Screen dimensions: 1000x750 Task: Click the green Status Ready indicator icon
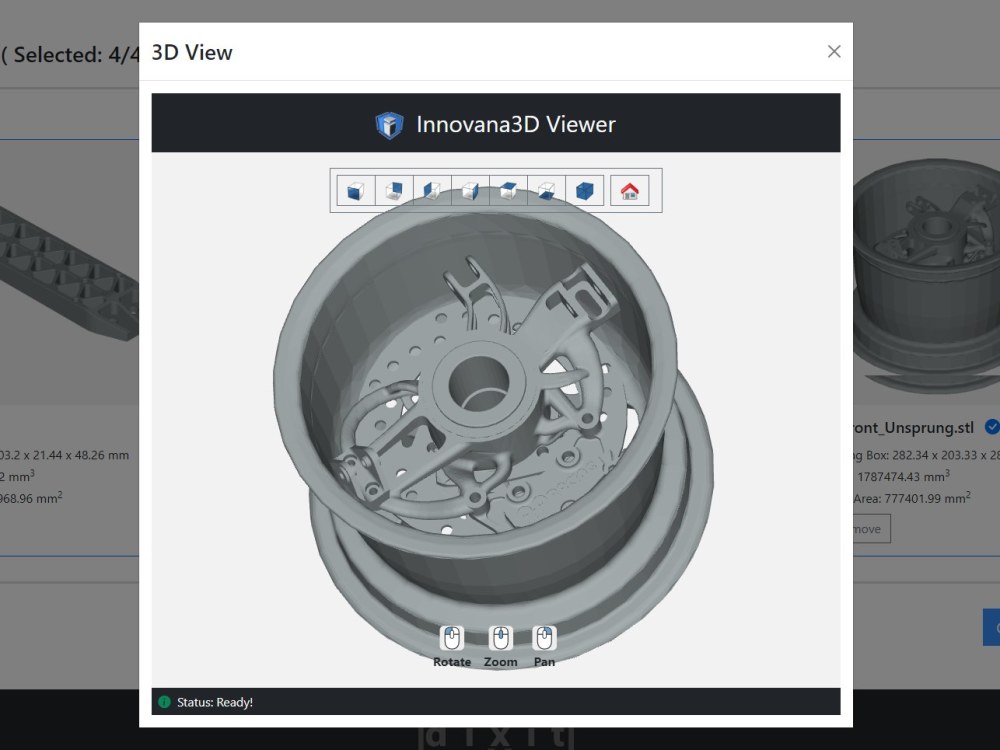pos(163,702)
